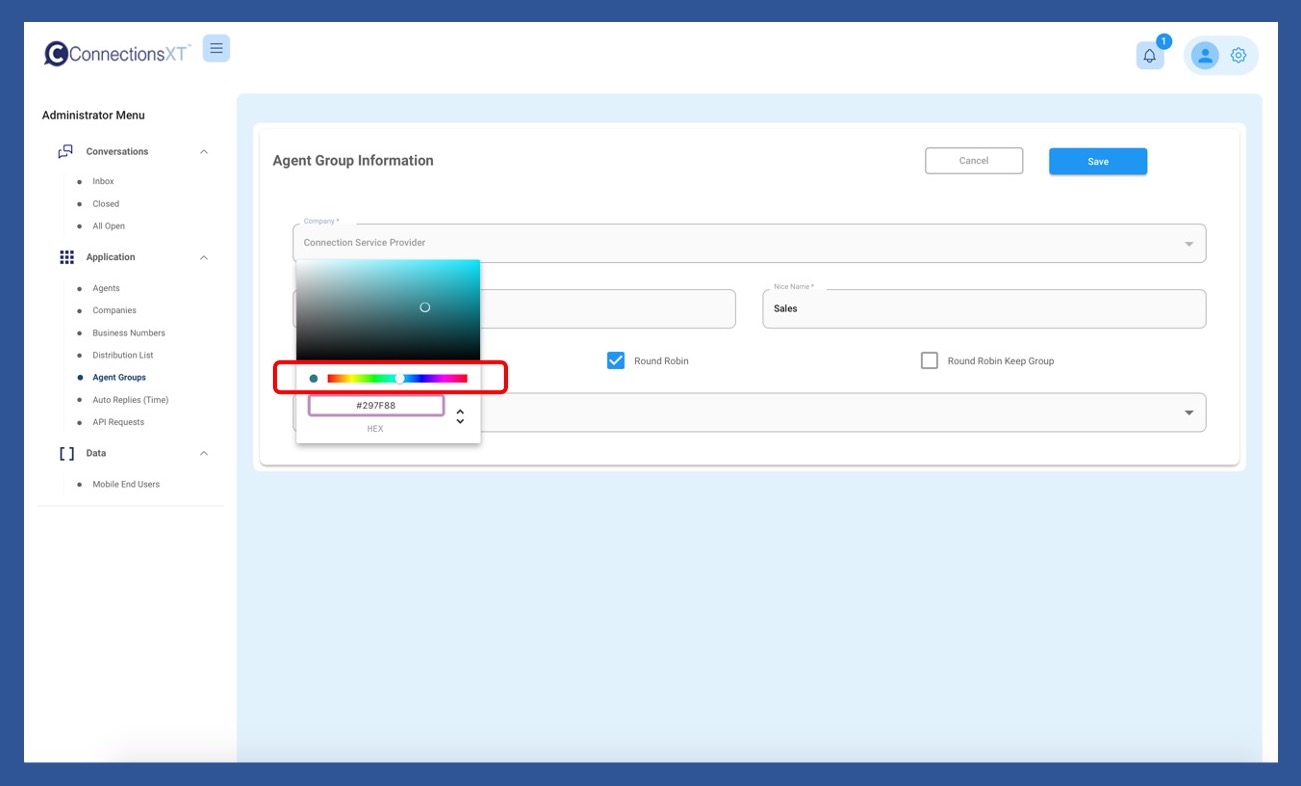
Task: Enable Round Robin Keep Group checkbox
Action: tap(929, 361)
